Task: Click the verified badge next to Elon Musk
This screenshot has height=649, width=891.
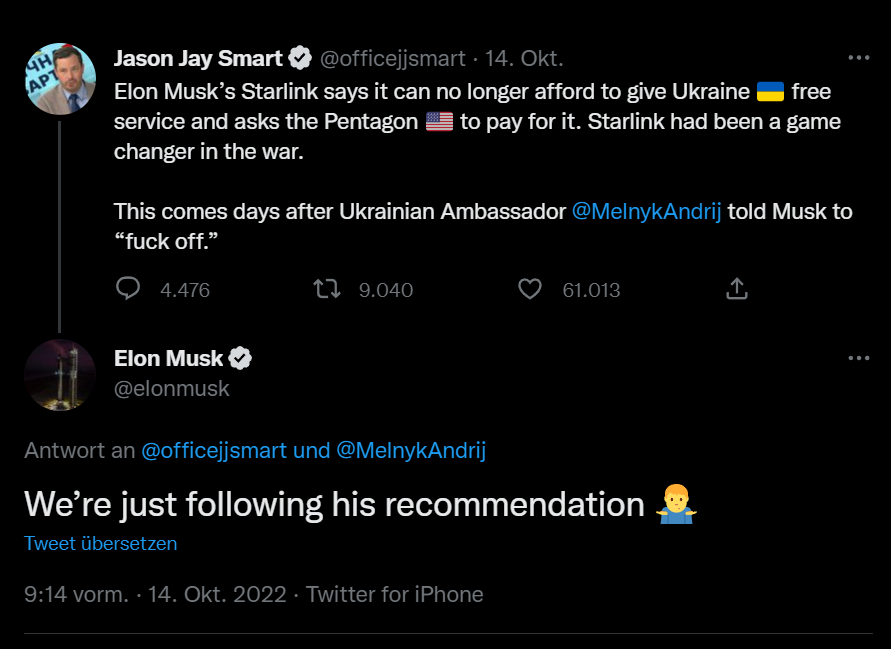Action: pyautogui.click(x=240, y=358)
